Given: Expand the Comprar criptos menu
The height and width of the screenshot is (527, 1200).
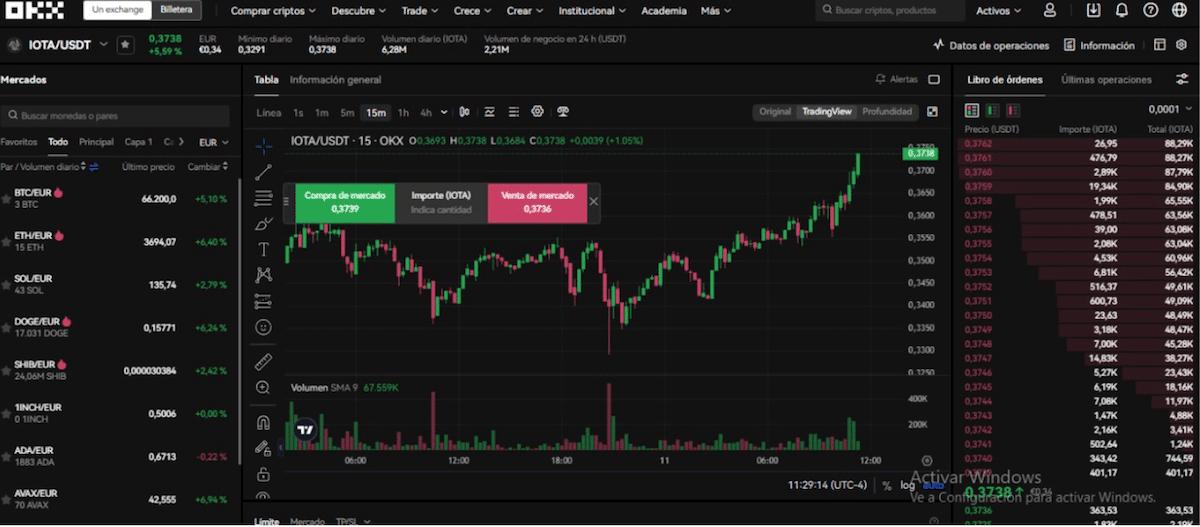Looking at the screenshot, I should (x=273, y=11).
